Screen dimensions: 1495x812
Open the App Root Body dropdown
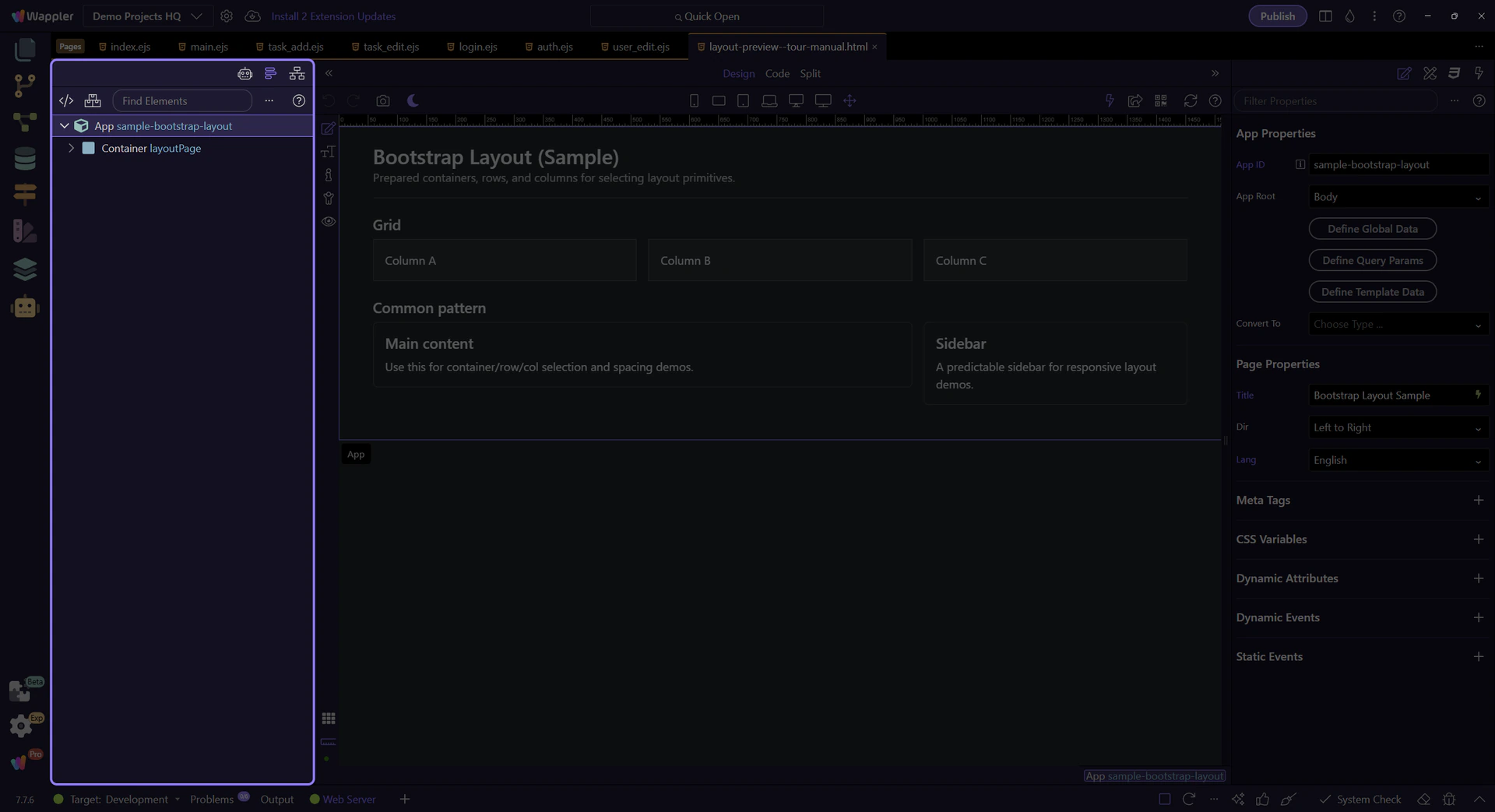tap(1398, 198)
